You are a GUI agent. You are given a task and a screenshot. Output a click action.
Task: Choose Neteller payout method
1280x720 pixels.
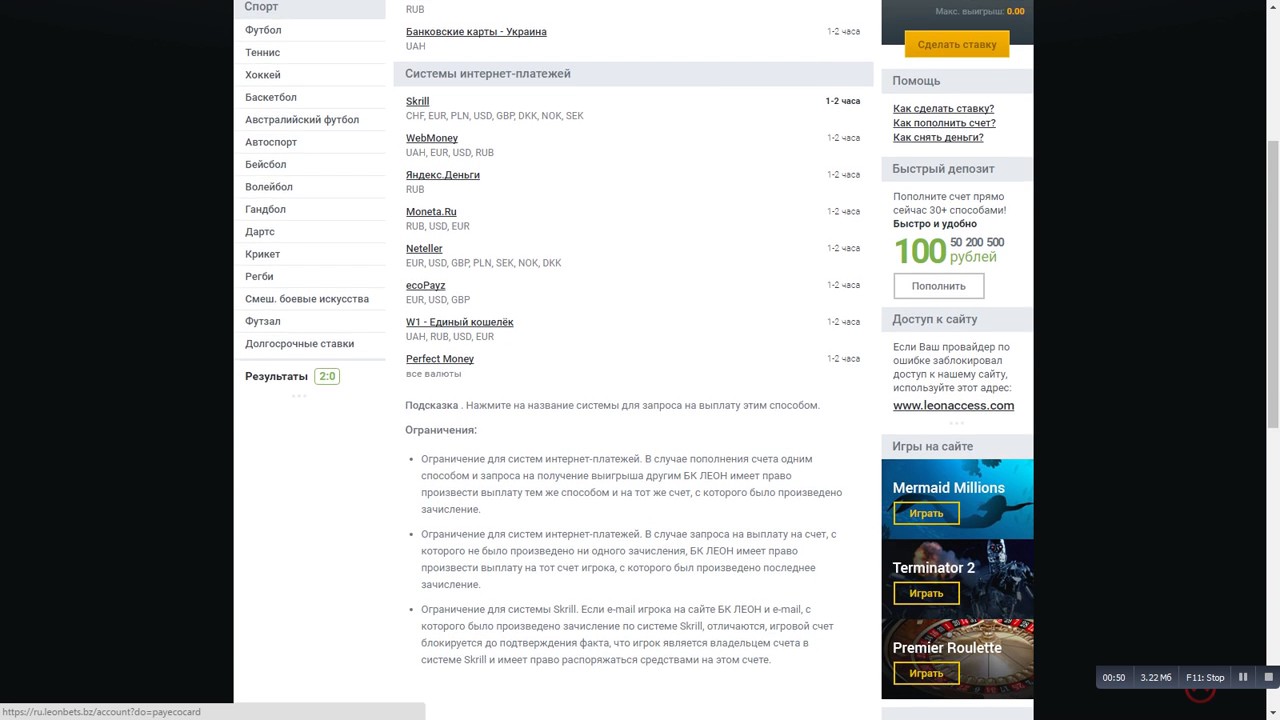tap(424, 248)
